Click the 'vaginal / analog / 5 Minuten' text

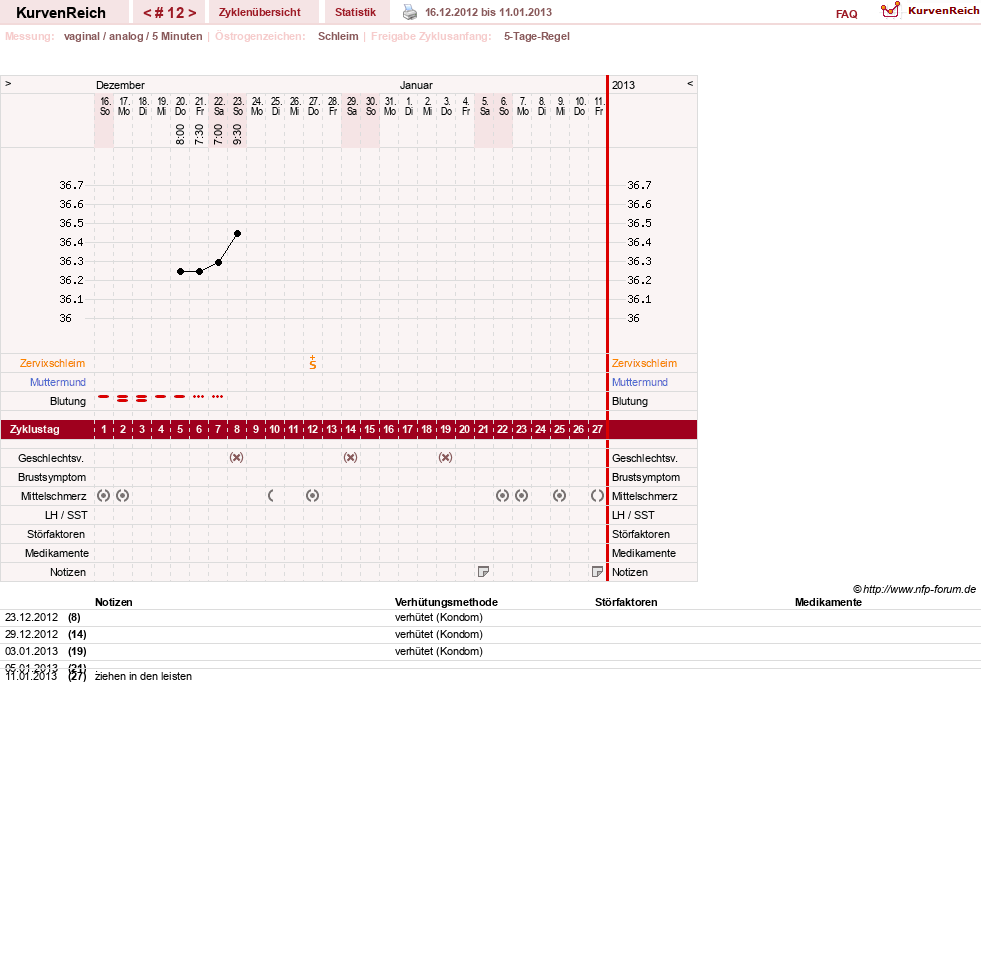click(133, 36)
